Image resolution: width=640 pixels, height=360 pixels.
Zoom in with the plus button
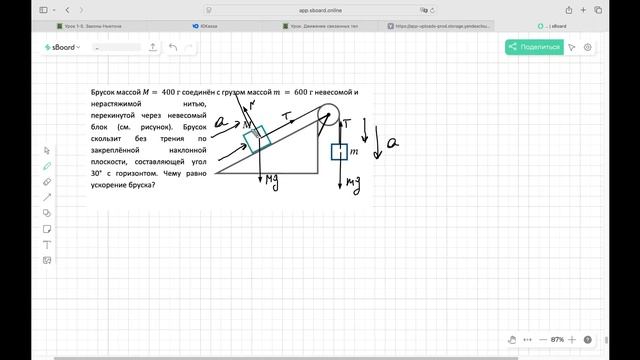point(572,340)
